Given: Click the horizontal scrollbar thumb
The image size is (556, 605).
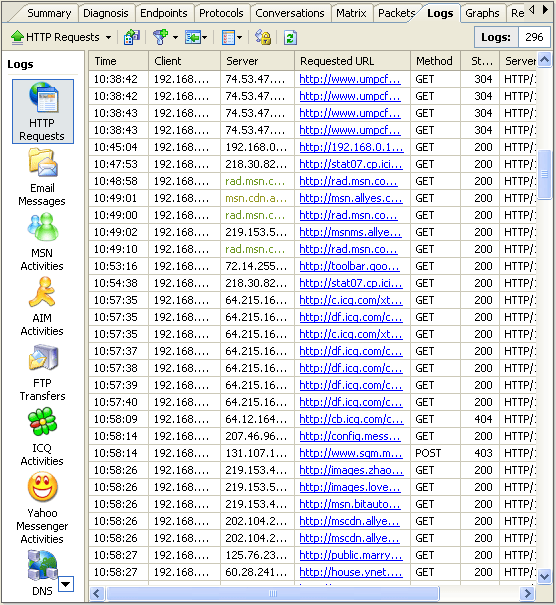Looking at the screenshot, I should click(x=273, y=593).
